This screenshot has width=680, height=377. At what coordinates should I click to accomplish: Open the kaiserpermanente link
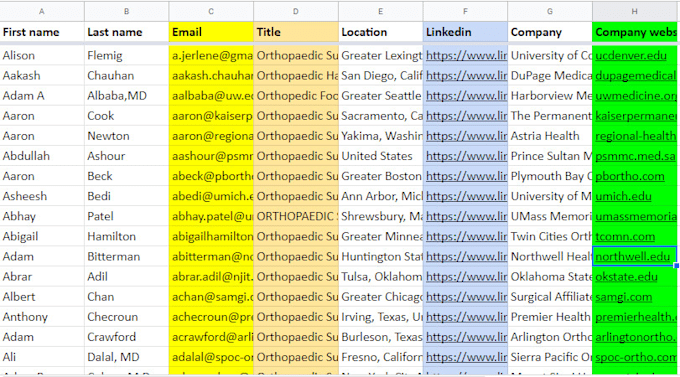click(x=635, y=116)
